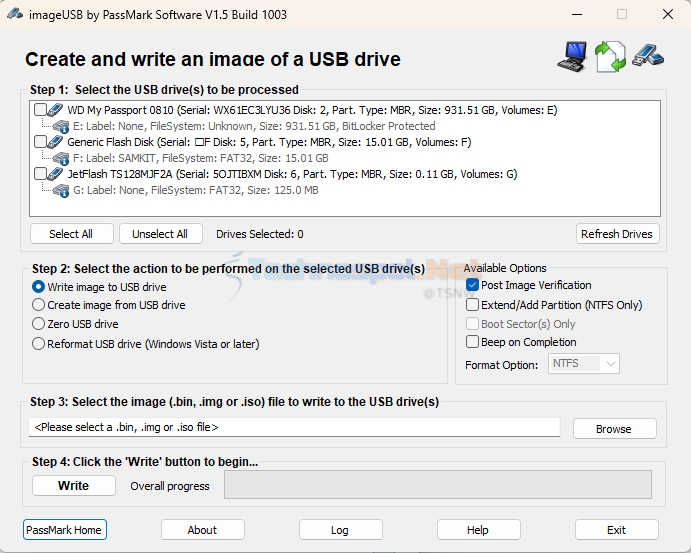Close the imageUSB window

(668, 15)
